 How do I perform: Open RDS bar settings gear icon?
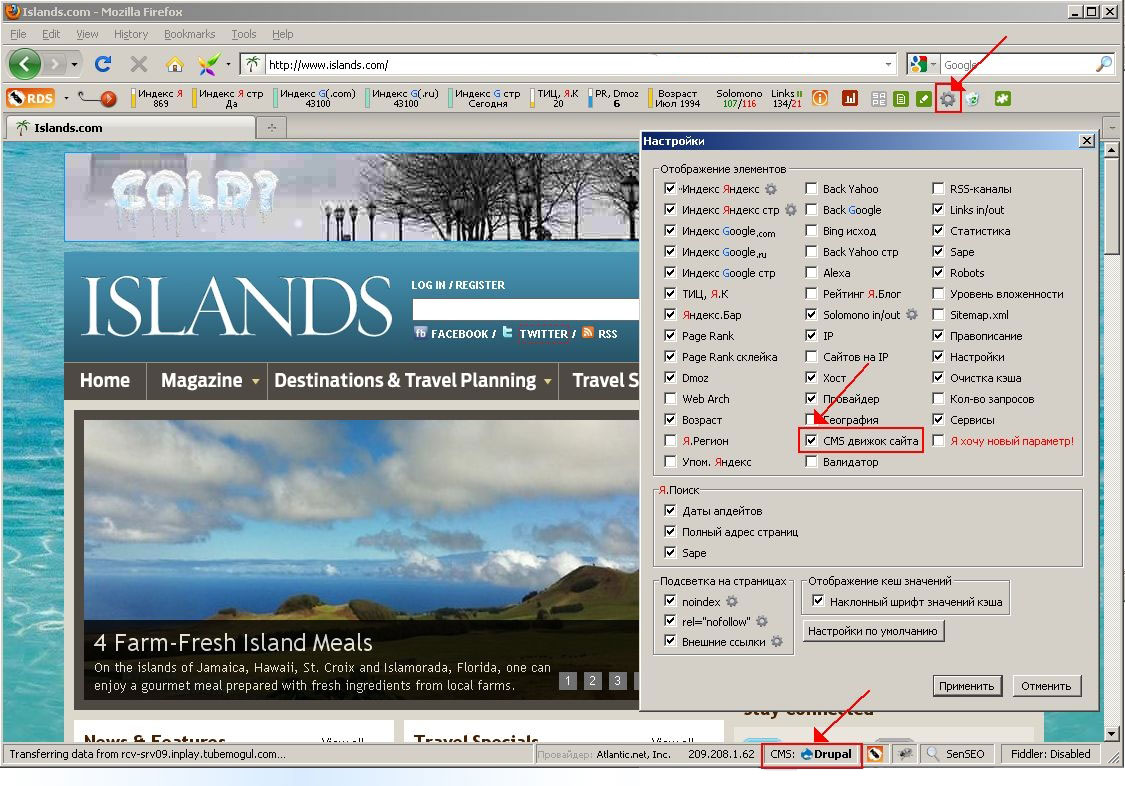(948, 99)
